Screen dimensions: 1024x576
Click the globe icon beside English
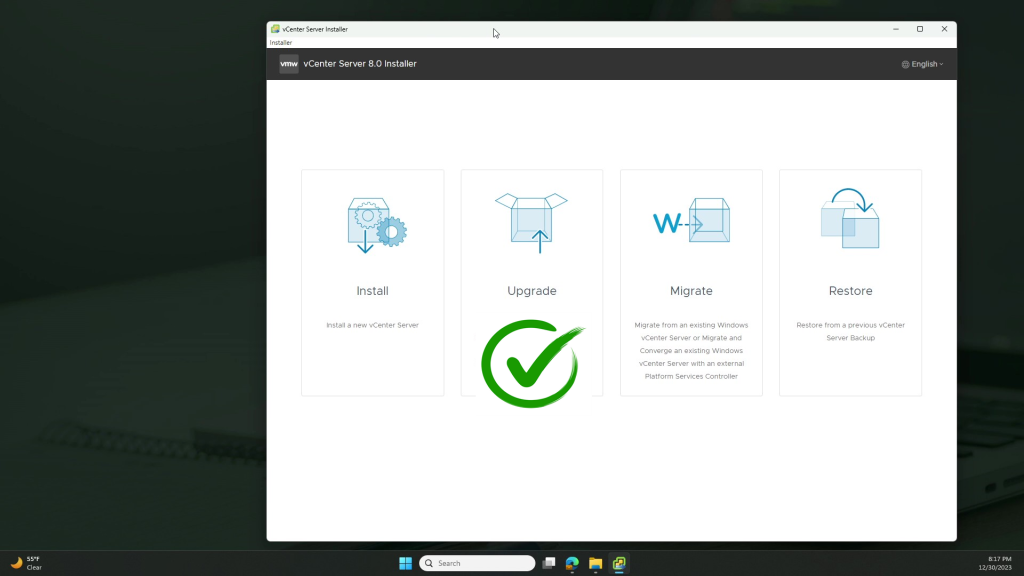coord(905,64)
